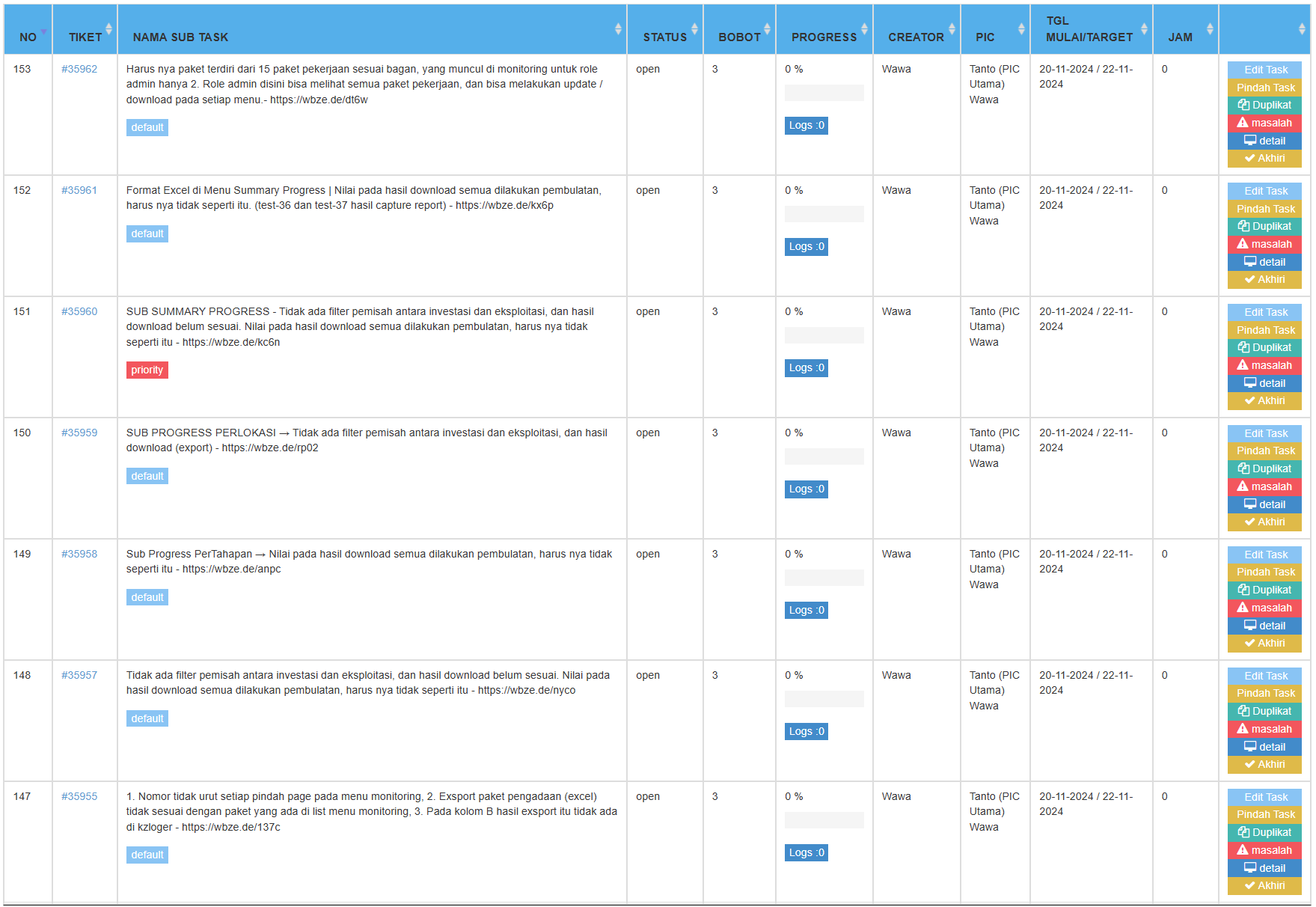Click Duplikat icon button for ticket #35962
Viewport: 1316px width, 907px height.
pos(1264,106)
